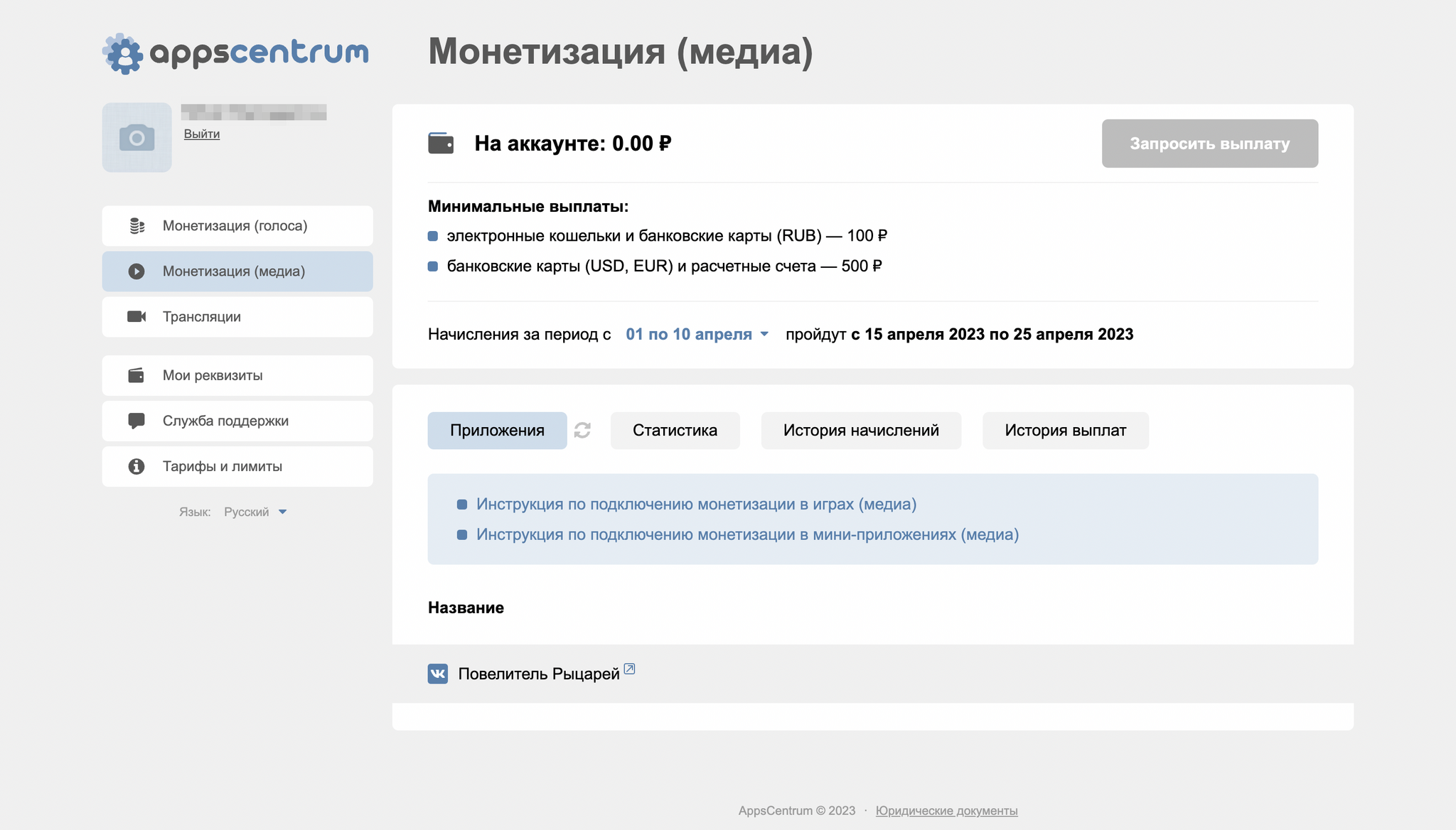Click the wallet icon beside Мои реквизиты
This screenshot has width=1456, height=830.
point(136,375)
